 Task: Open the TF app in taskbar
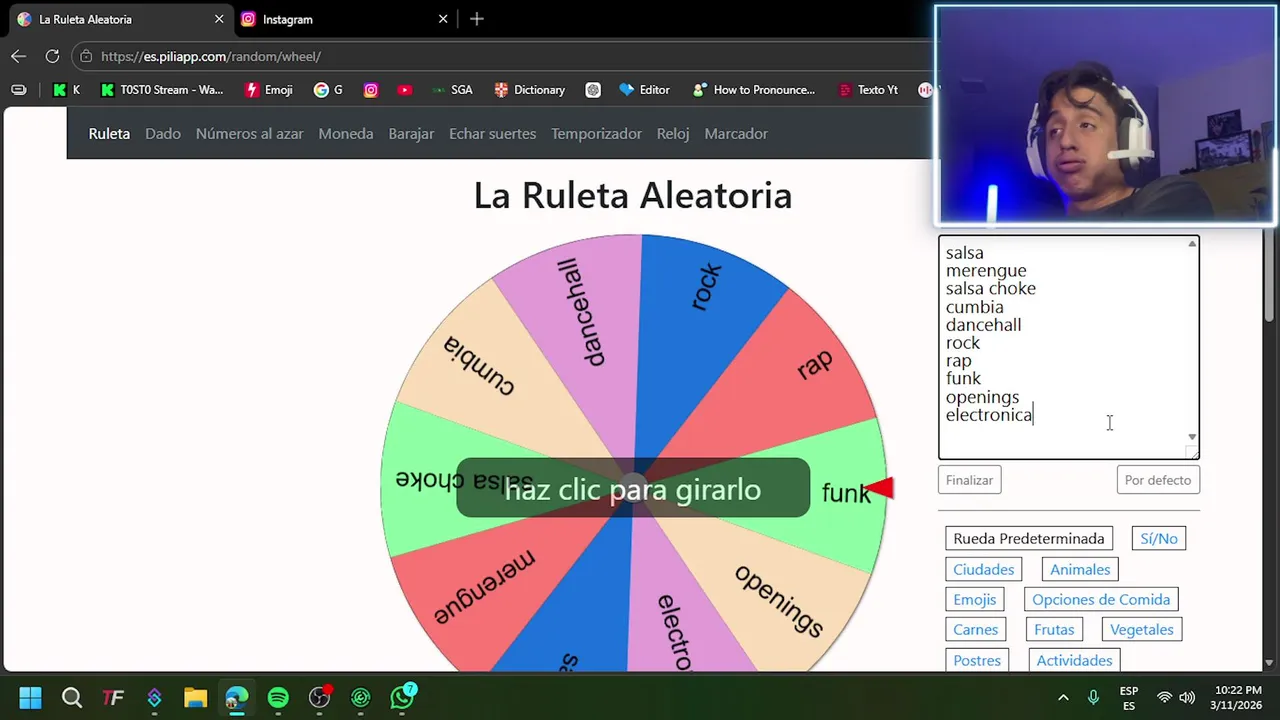[x=113, y=697]
